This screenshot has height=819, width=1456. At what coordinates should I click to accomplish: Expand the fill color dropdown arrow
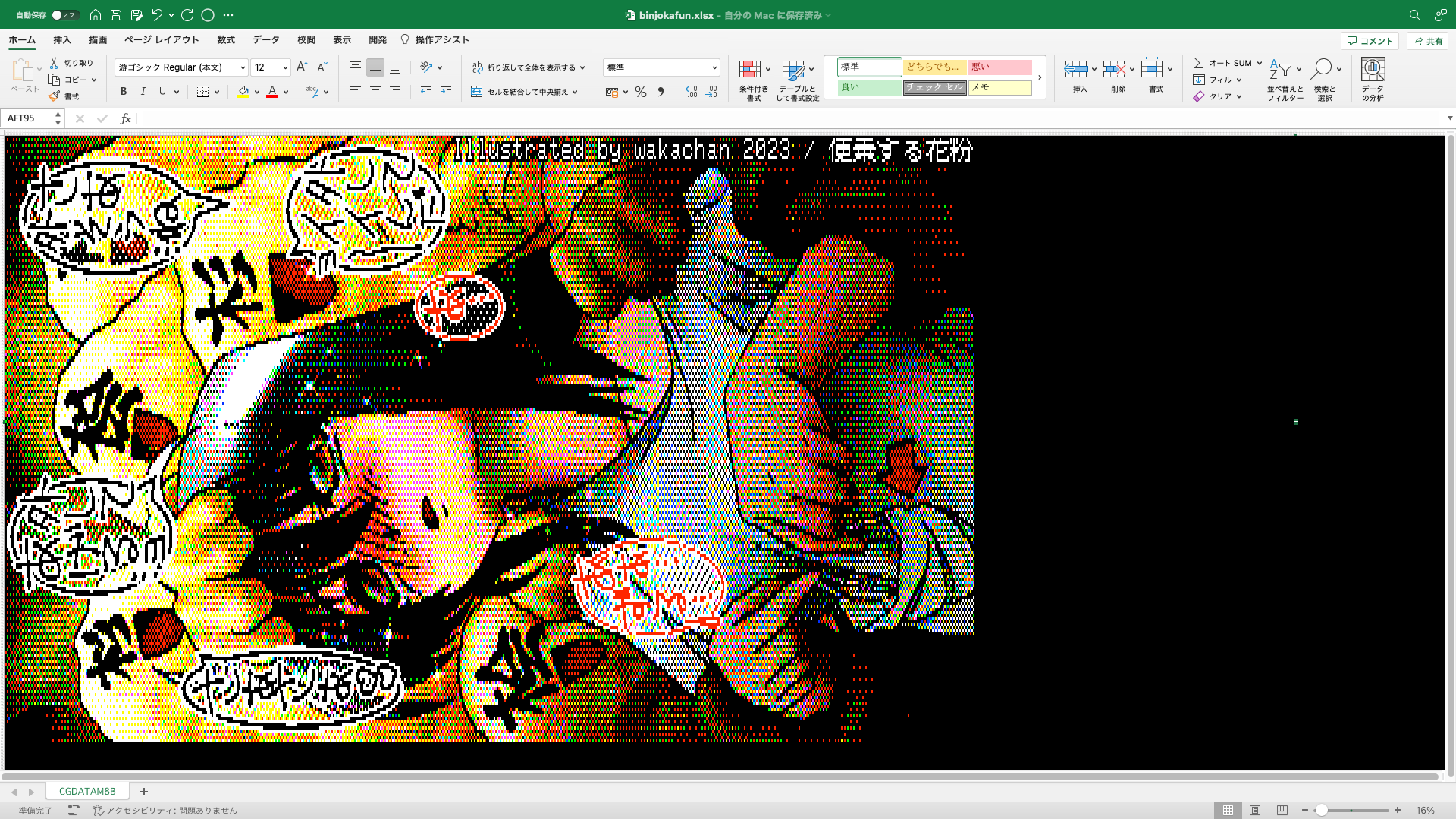(x=257, y=92)
